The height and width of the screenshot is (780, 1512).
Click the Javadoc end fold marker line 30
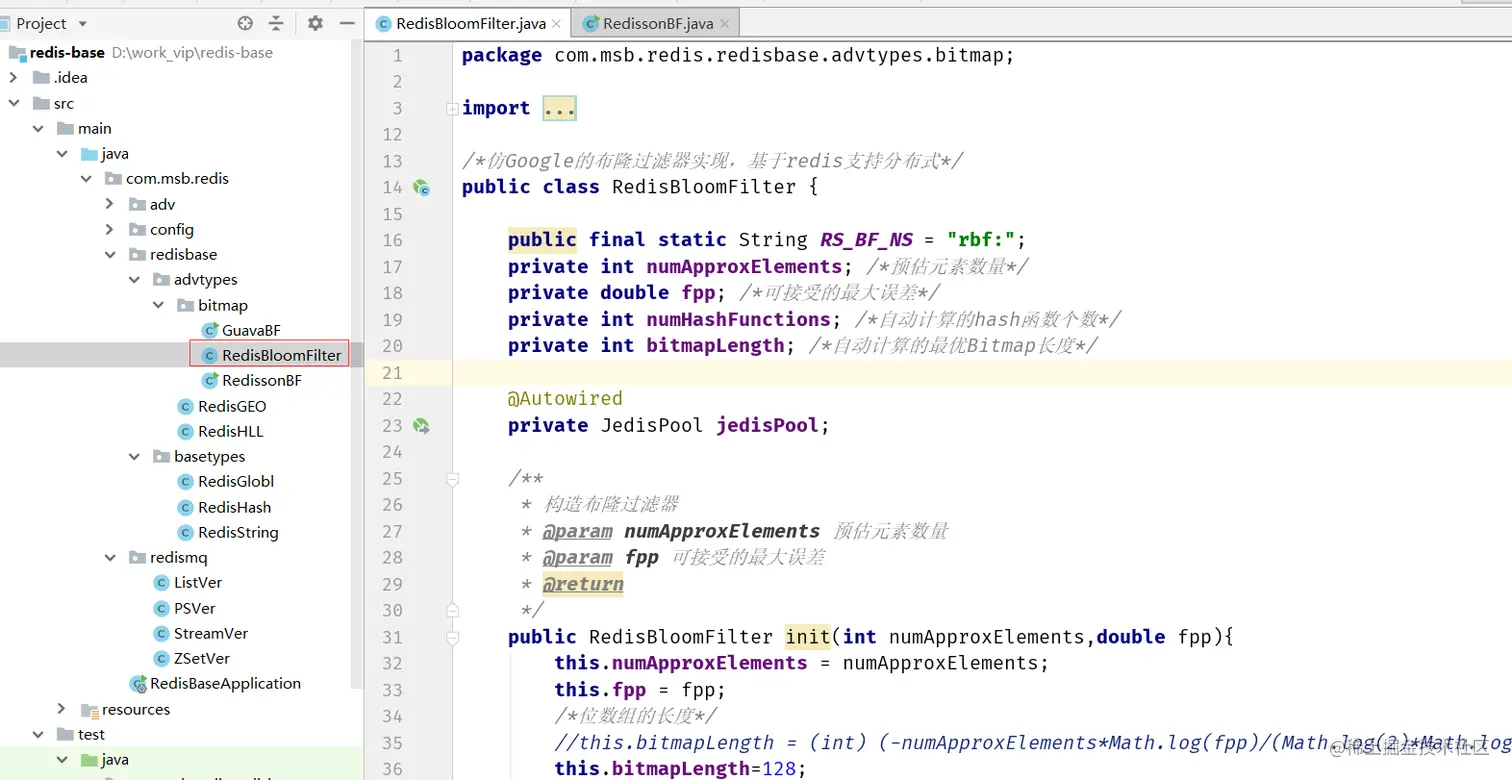[x=452, y=610]
